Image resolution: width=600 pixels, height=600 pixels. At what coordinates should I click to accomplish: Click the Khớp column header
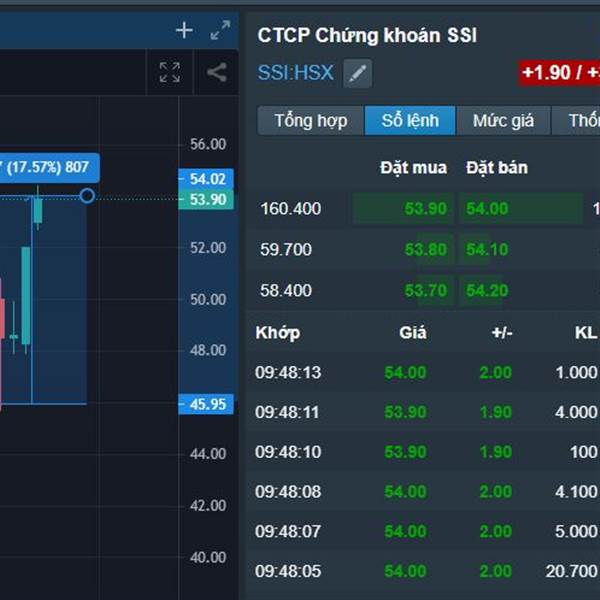coord(278,333)
